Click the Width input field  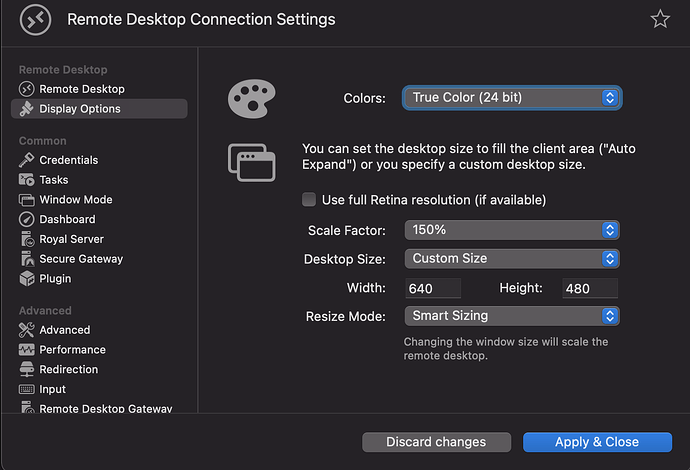[x=433, y=289]
